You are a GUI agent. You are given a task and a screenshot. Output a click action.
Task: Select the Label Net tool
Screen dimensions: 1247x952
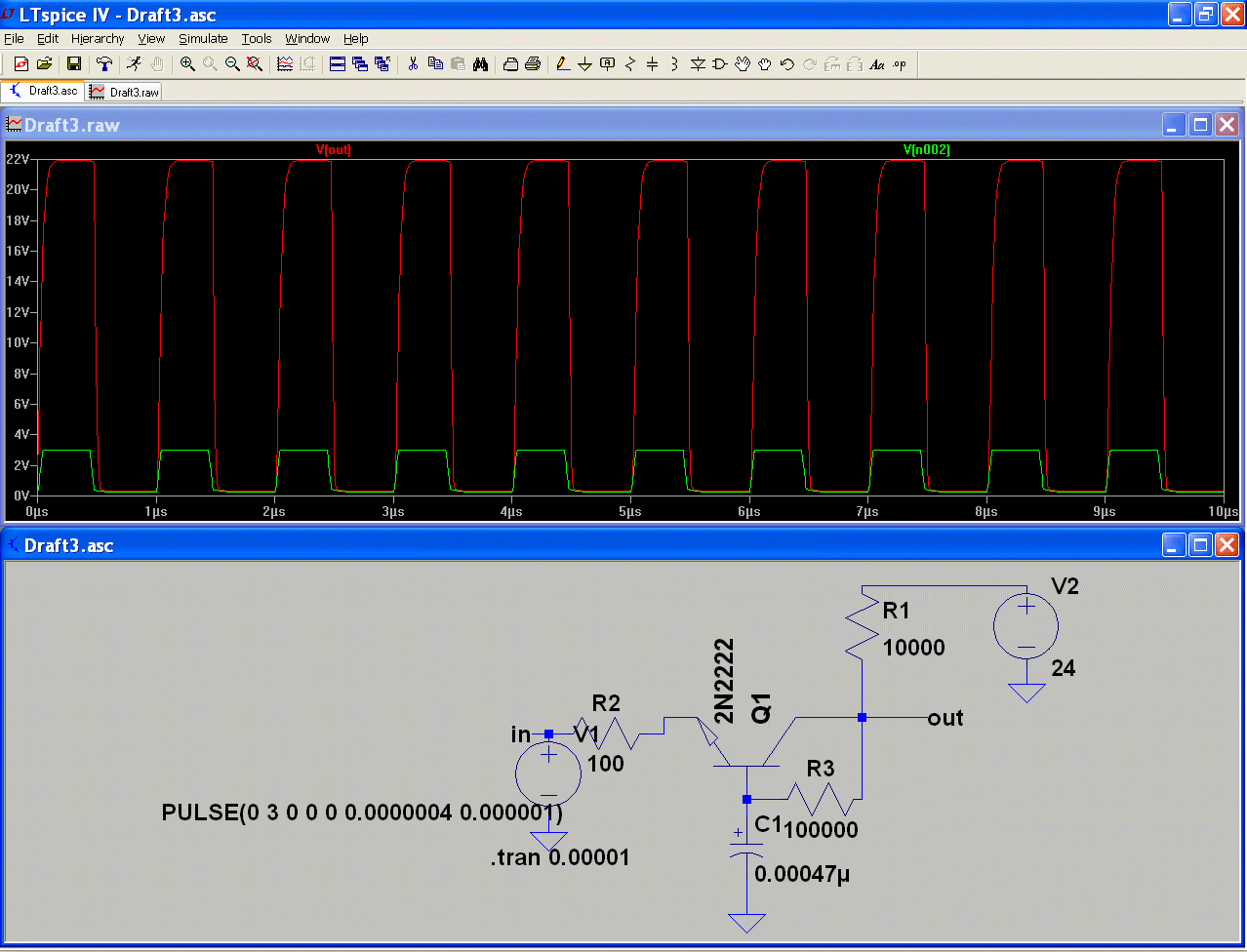607,64
